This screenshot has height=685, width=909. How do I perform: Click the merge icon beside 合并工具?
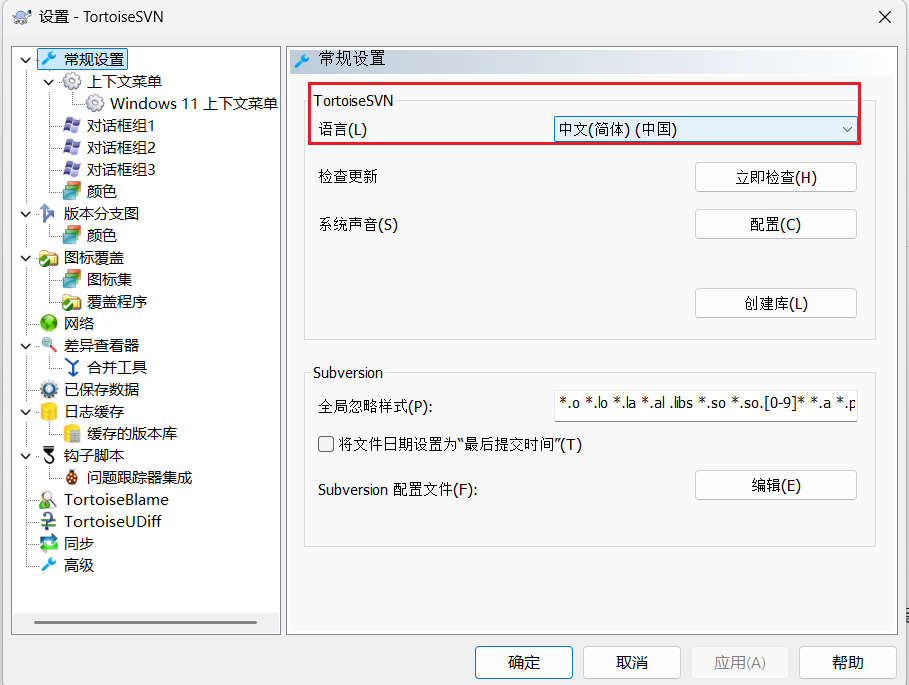(72, 367)
